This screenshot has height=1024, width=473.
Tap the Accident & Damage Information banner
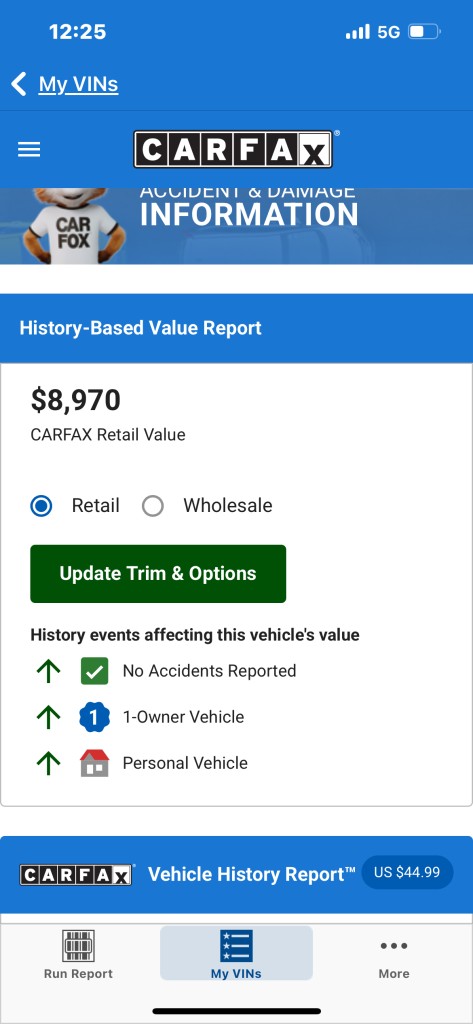pos(236,226)
